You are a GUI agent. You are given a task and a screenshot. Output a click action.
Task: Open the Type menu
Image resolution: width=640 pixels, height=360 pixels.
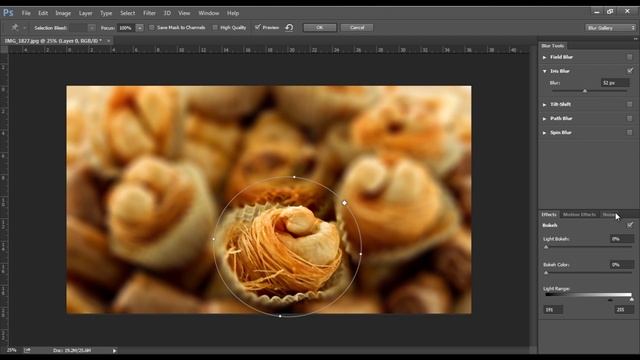(106, 13)
